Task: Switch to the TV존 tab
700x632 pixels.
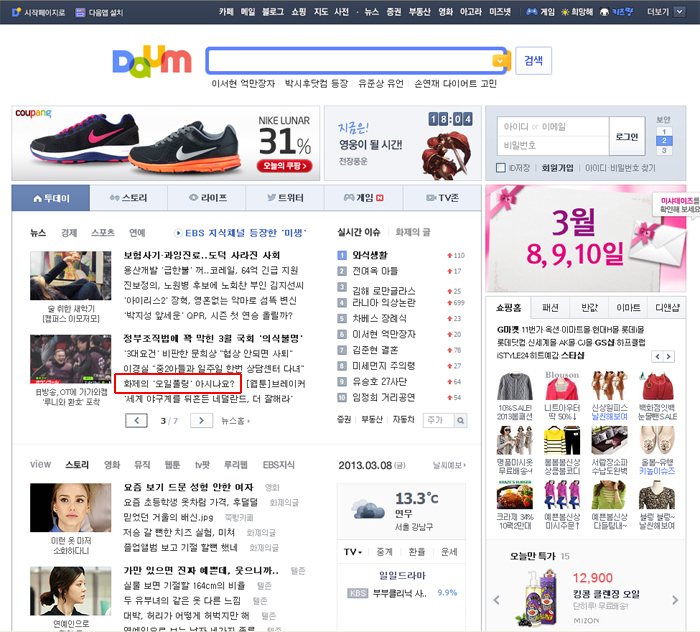Action: 442,198
